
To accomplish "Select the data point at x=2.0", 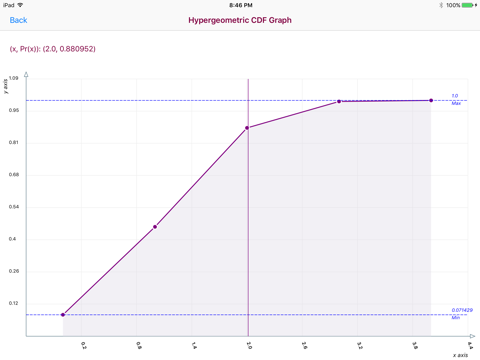I will point(247,128).
